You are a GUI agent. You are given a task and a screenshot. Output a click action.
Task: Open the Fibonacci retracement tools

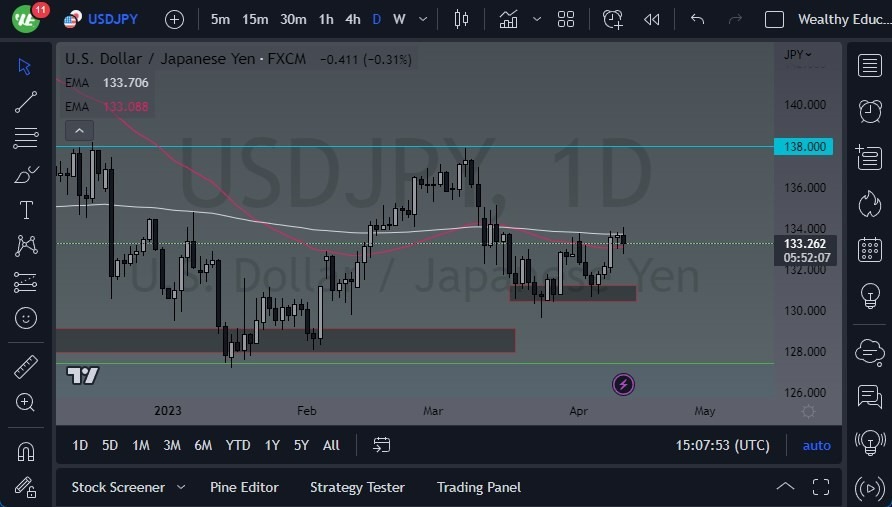(x=26, y=138)
